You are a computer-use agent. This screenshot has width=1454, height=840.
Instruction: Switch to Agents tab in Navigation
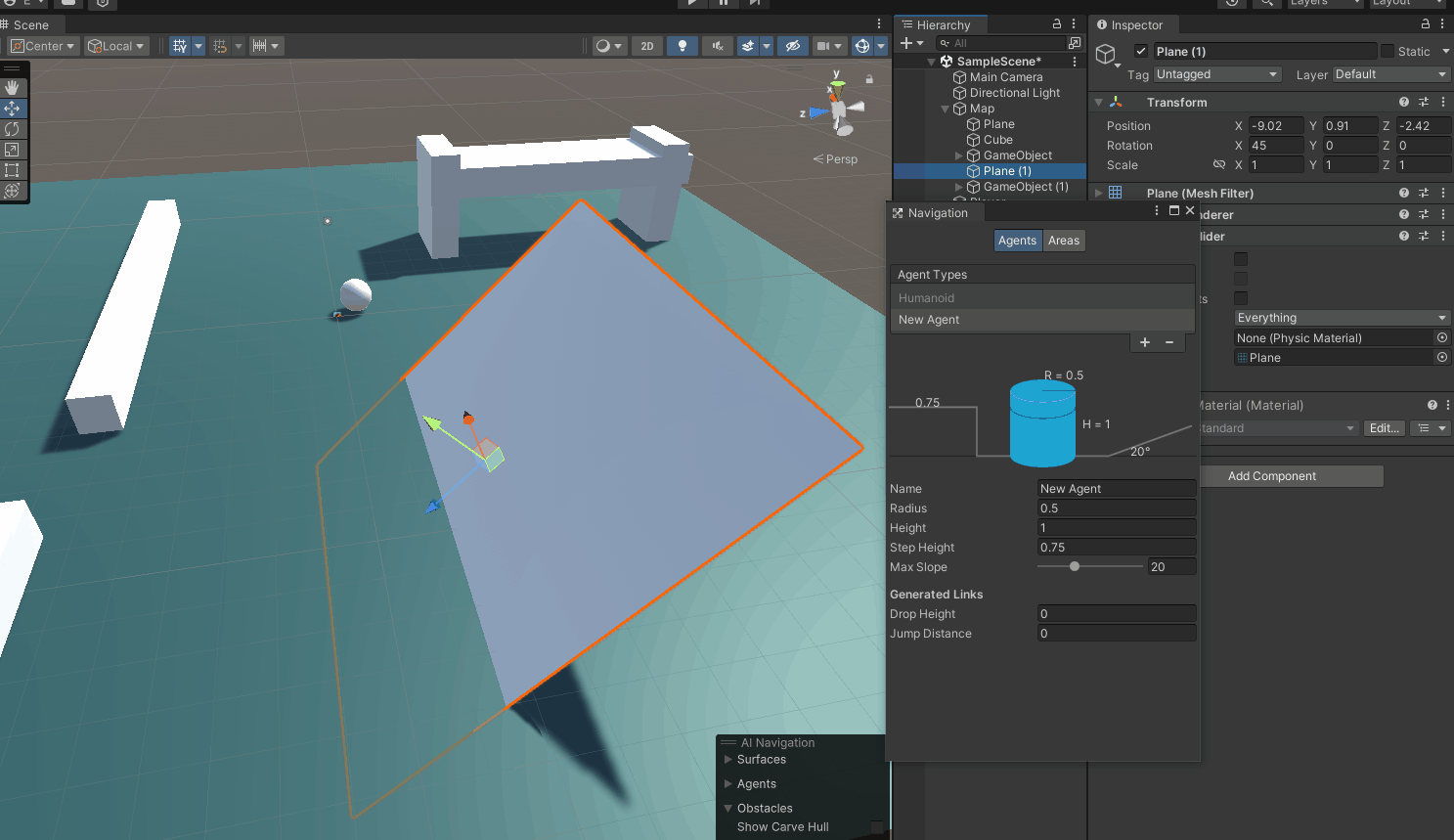tap(1017, 241)
